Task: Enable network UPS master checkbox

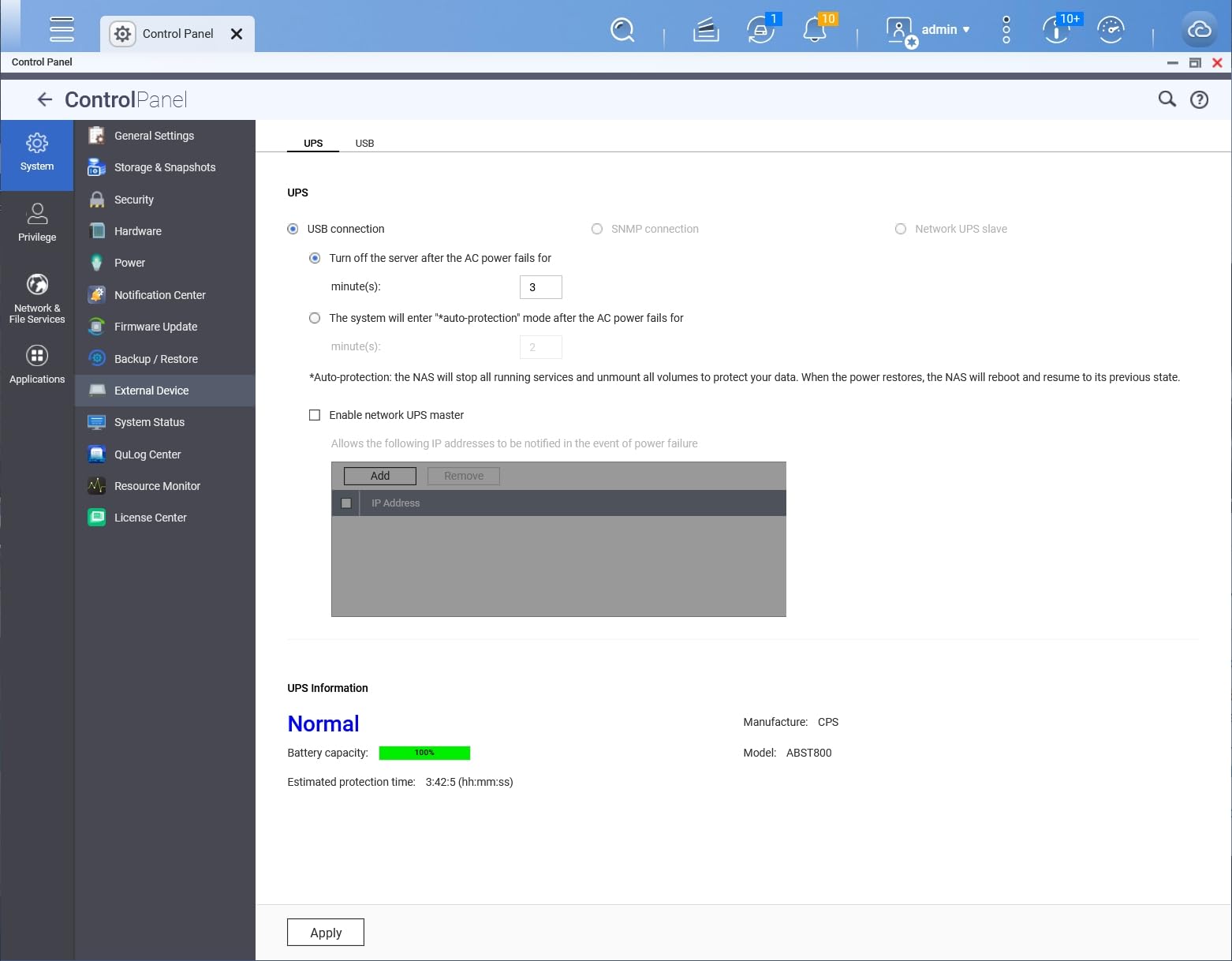Action: (315, 415)
